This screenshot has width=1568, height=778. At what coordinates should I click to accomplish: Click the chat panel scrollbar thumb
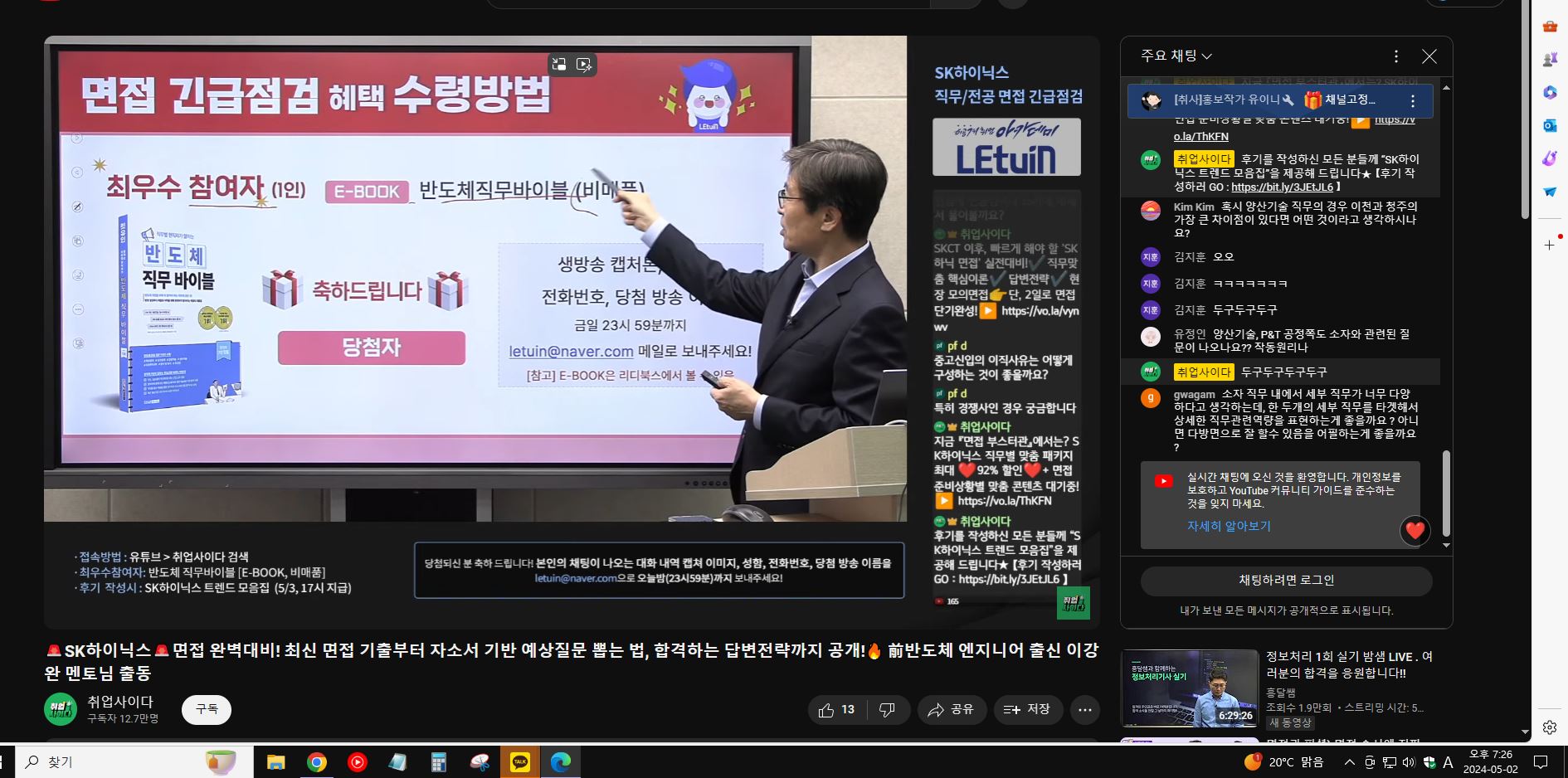coord(1446,494)
